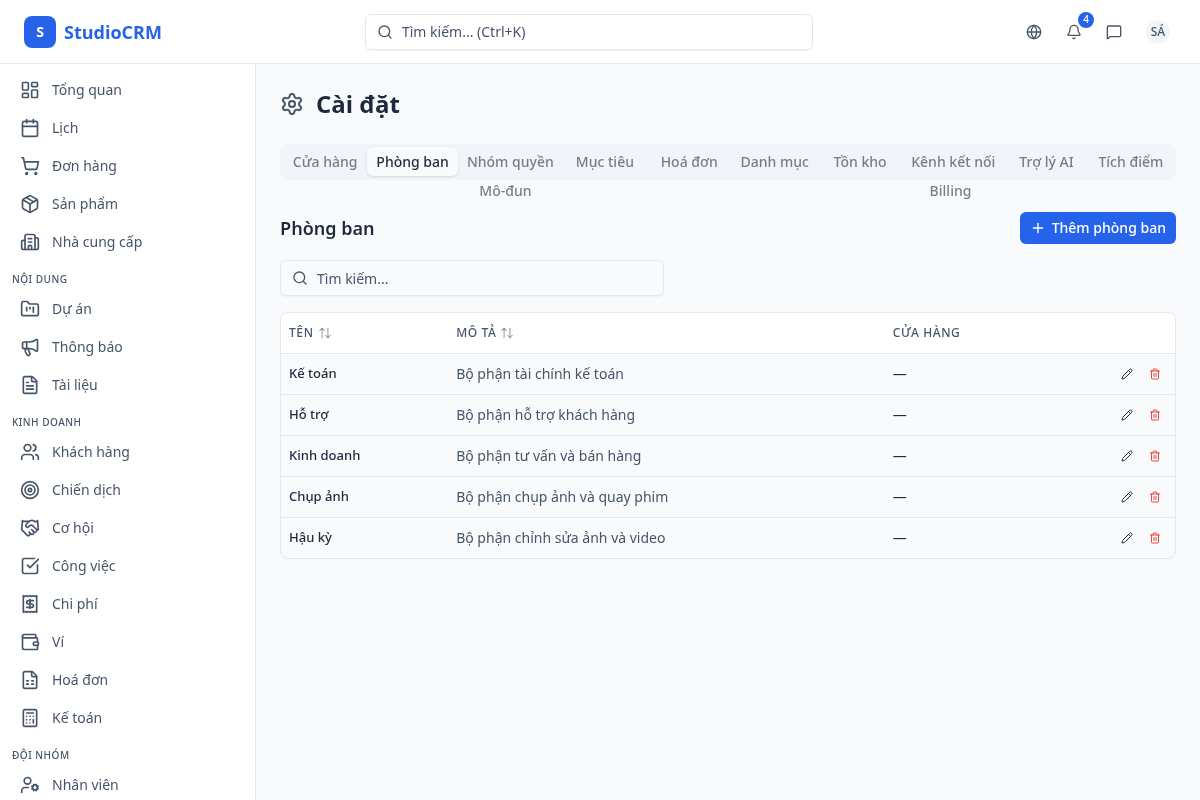The height and width of the screenshot is (800, 1200).
Task: Open the chat messages icon
Action: pyautogui.click(x=1114, y=32)
